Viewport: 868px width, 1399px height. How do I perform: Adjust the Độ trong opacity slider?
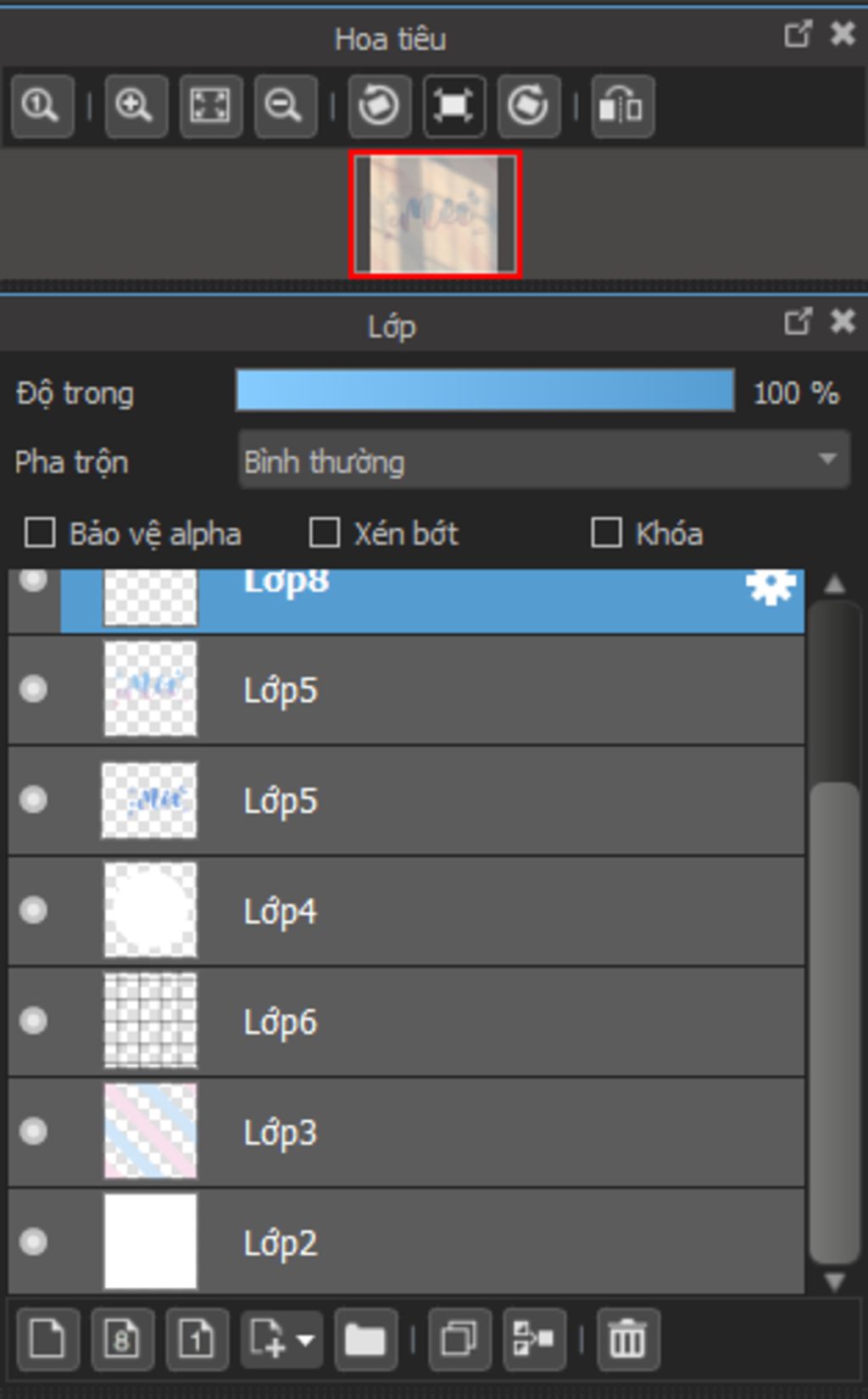(x=485, y=392)
